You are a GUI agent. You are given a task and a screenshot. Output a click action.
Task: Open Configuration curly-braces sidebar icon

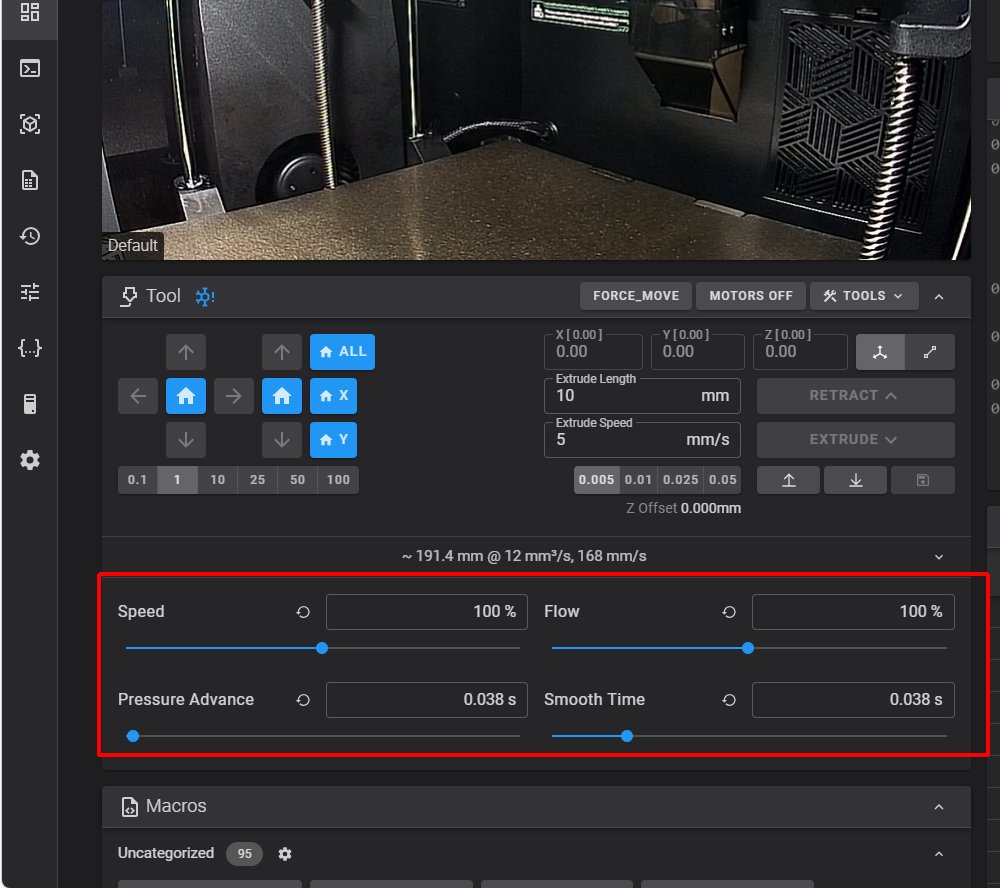(x=30, y=348)
